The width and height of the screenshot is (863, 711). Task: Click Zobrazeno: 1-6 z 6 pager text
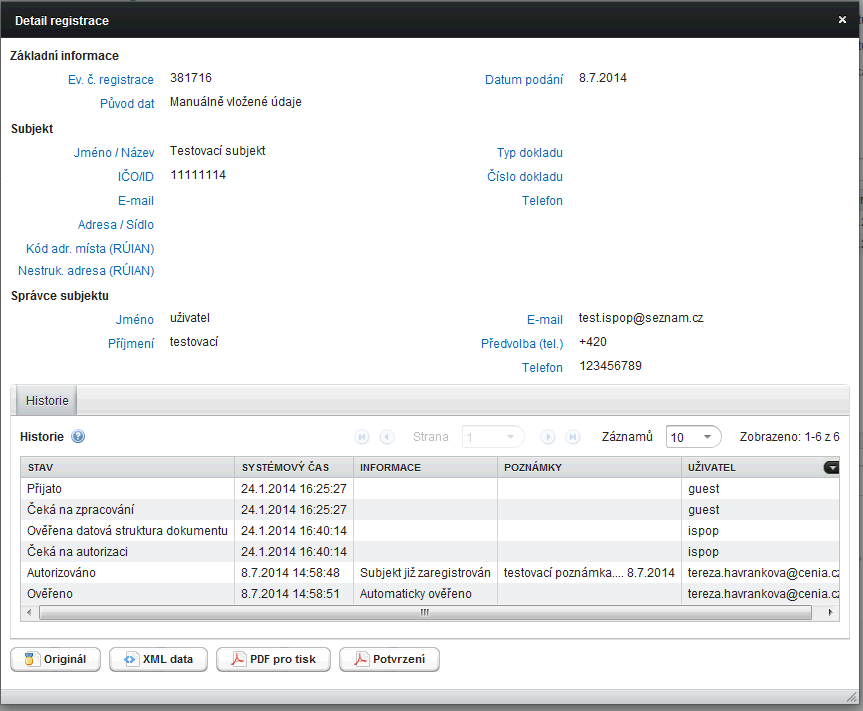789,437
